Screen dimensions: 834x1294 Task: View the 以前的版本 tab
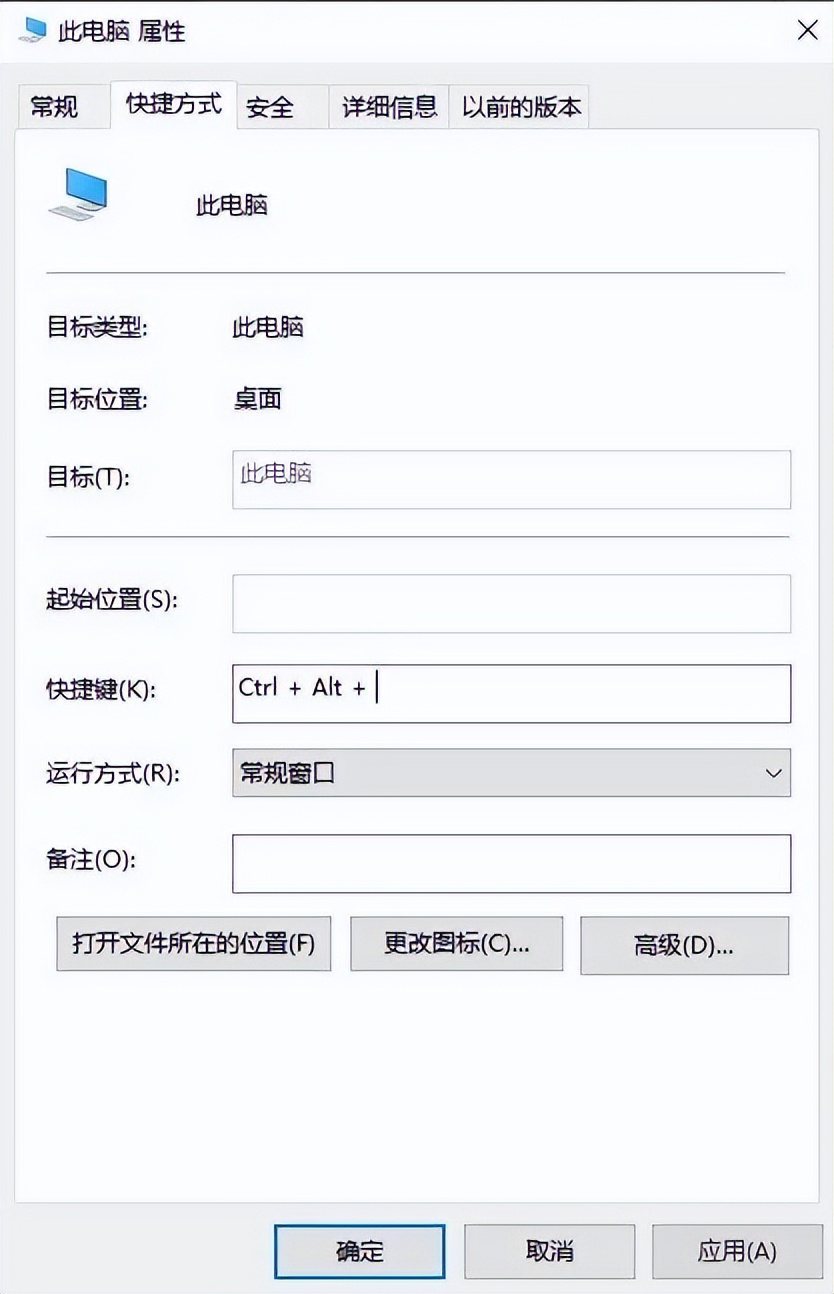click(520, 106)
